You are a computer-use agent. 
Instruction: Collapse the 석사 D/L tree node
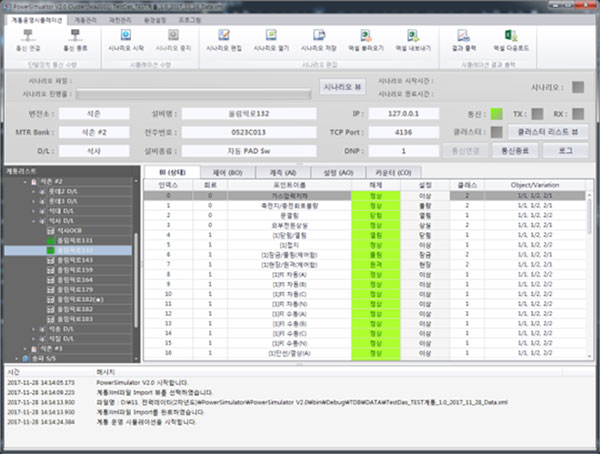pyautogui.click(x=32, y=221)
